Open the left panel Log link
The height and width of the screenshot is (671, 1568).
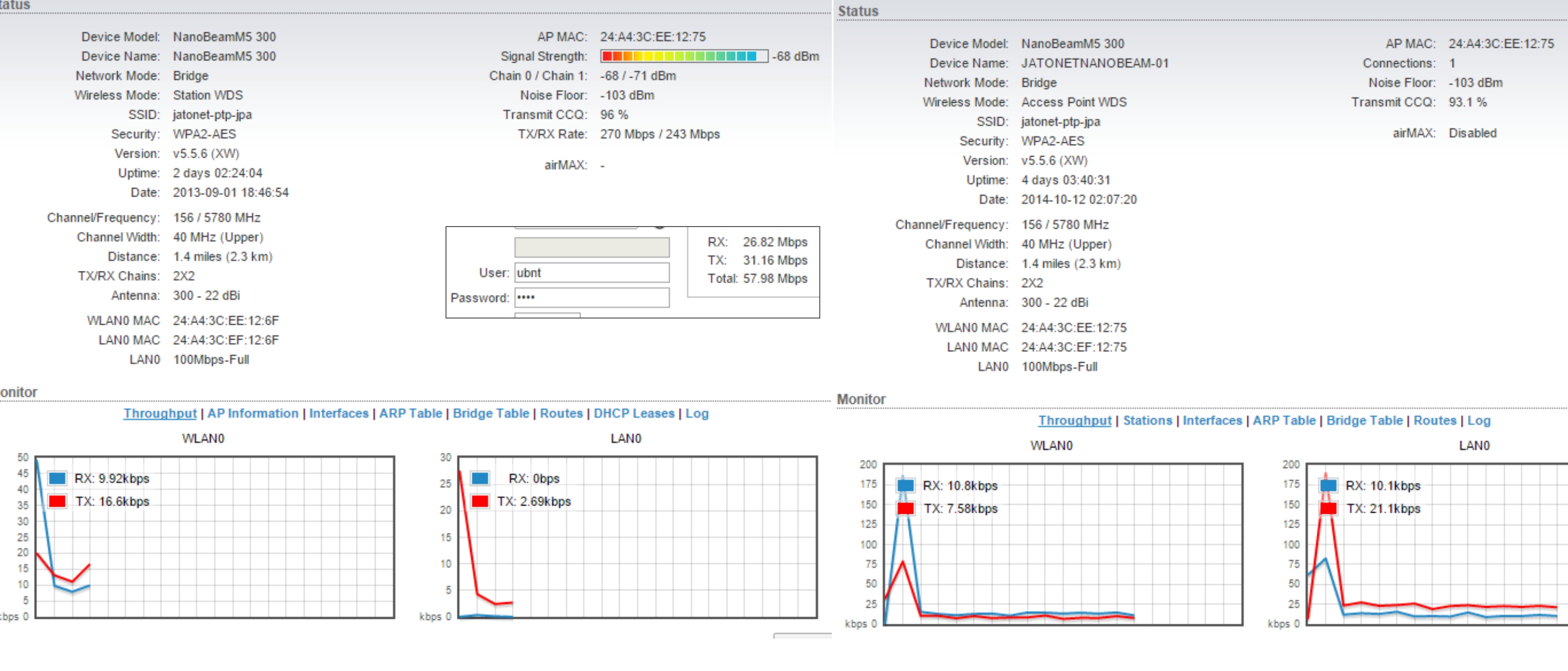pyautogui.click(x=697, y=414)
